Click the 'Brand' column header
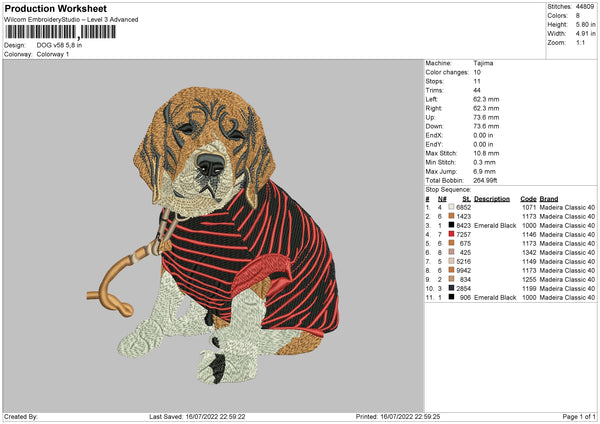 pyautogui.click(x=549, y=199)
